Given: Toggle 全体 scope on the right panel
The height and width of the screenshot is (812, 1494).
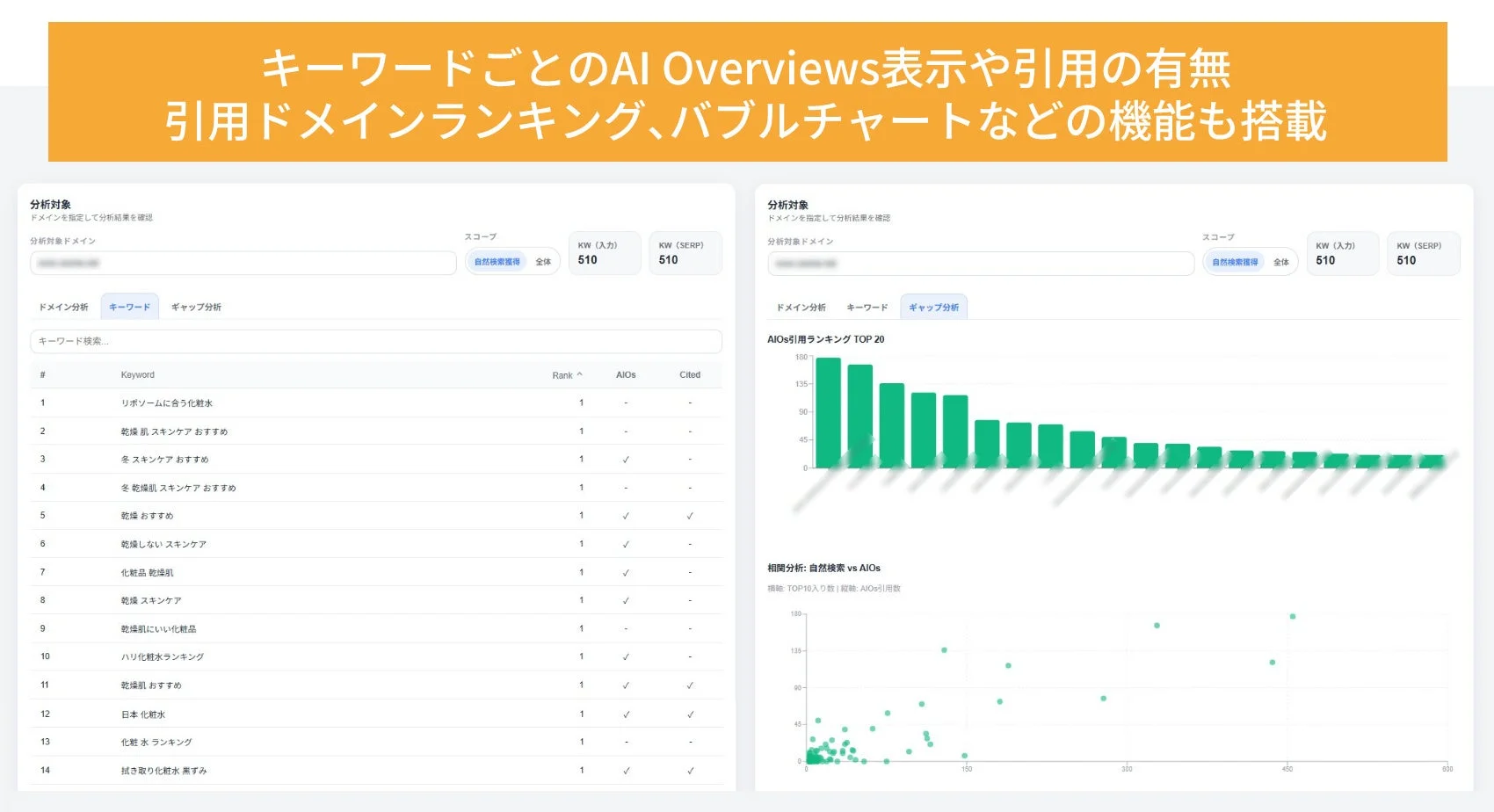Looking at the screenshot, I should point(1281,261).
